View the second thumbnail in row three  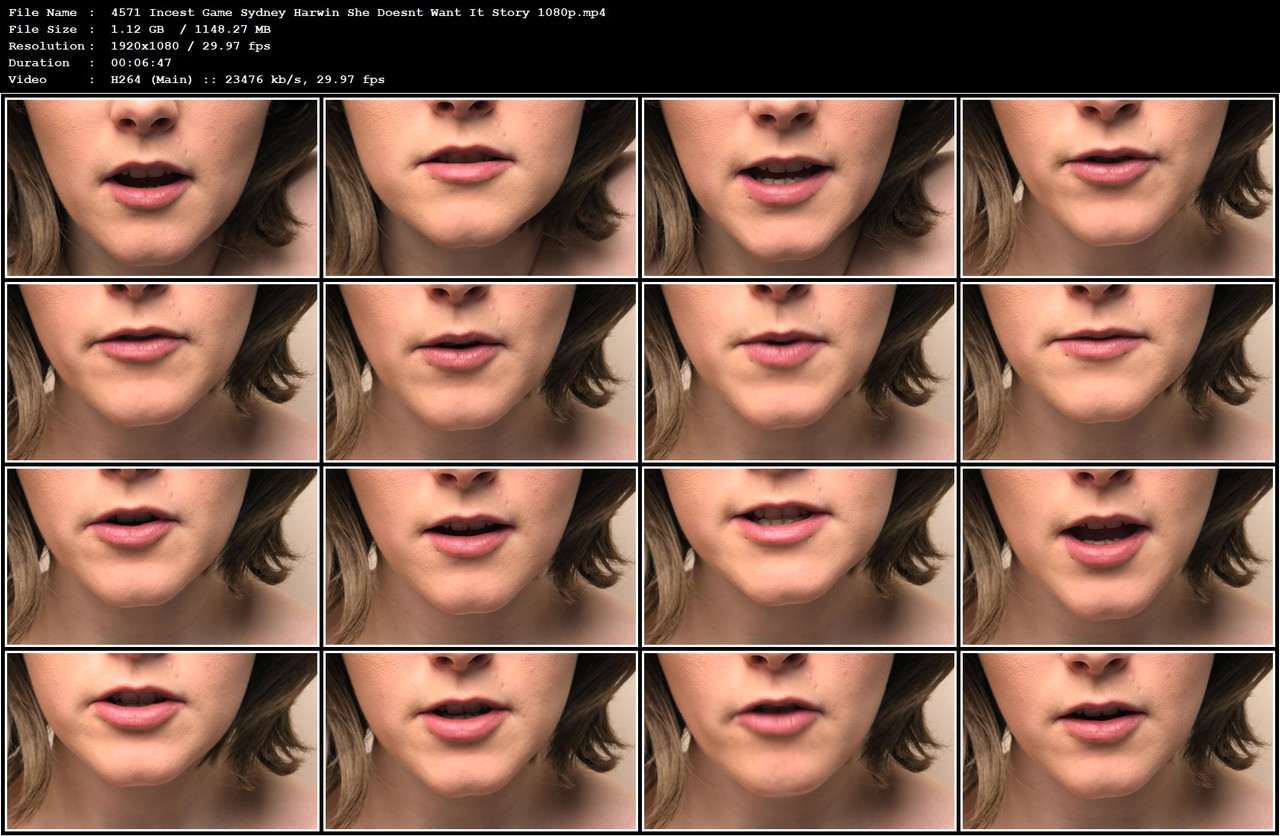coord(481,557)
